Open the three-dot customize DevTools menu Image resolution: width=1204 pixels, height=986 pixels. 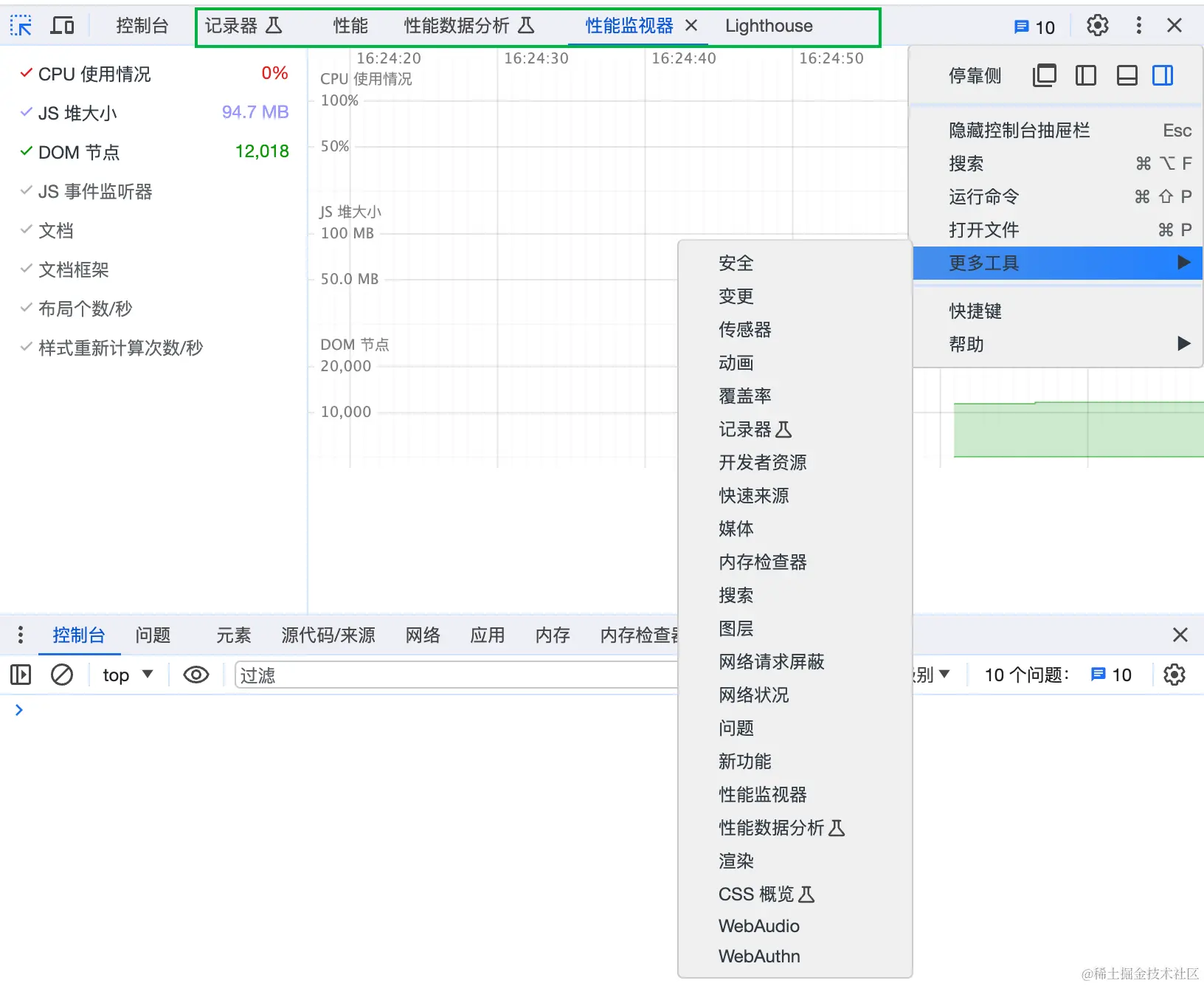(x=1138, y=26)
